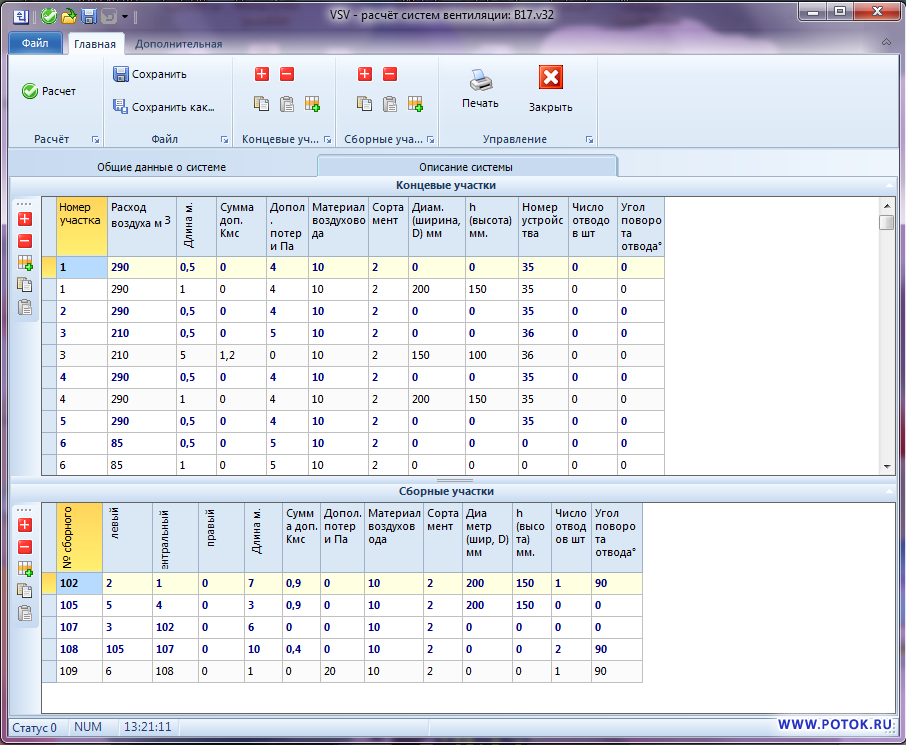Image resolution: width=906 pixels, height=745 pixels.
Task: Click the copy icon in Сборные участки ribbon group
Action: [364, 103]
